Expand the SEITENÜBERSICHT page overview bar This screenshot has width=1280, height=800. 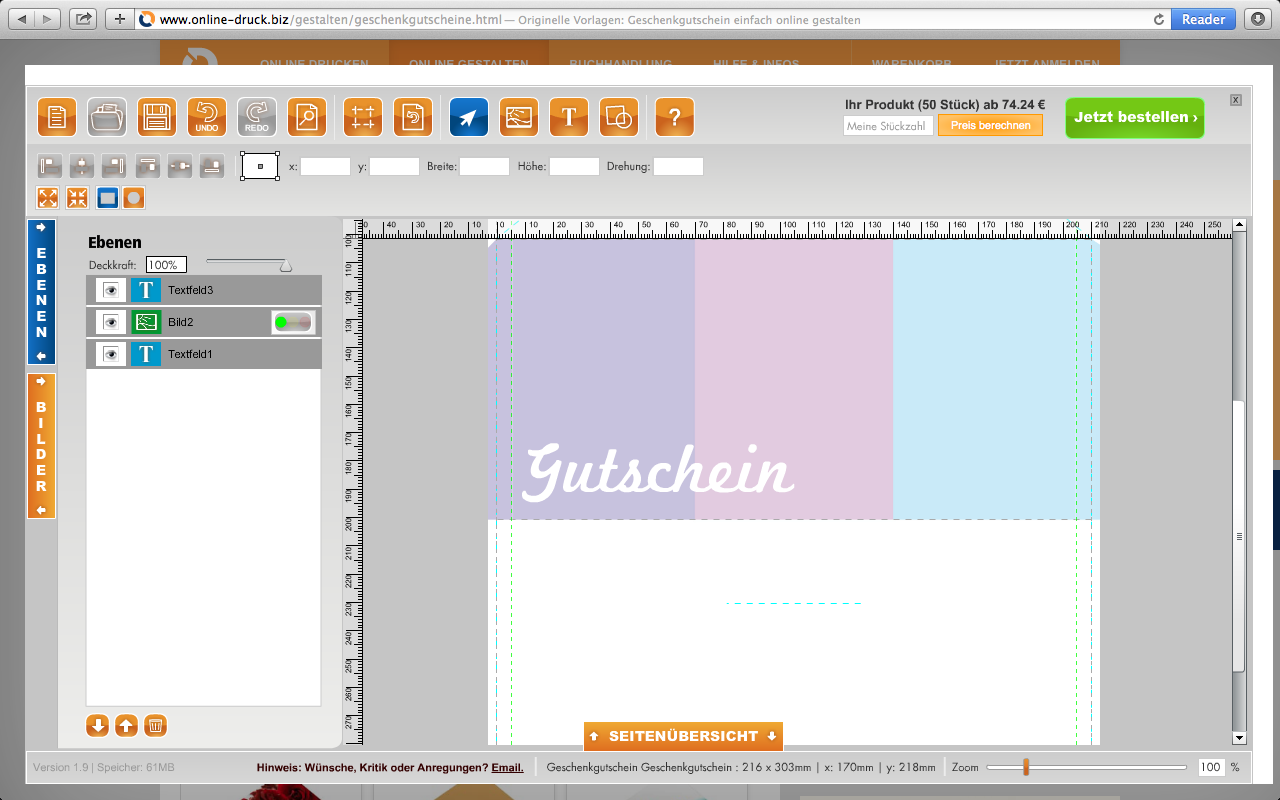tap(683, 736)
